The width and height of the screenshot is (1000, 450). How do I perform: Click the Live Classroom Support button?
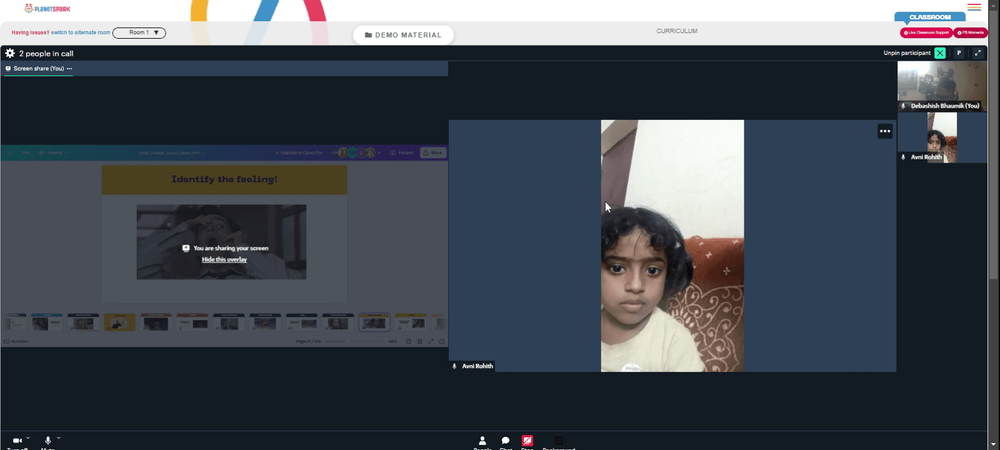tap(926, 33)
